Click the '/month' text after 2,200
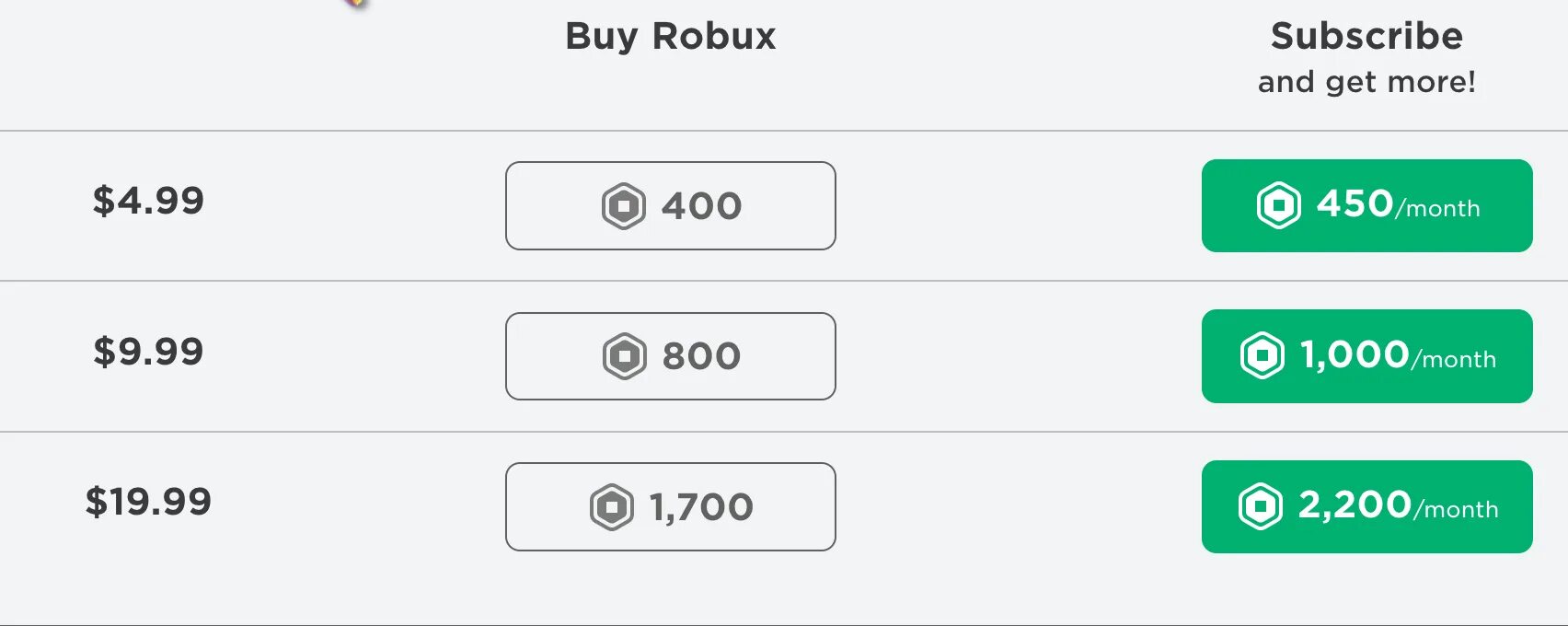The height and width of the screenshot is (626, 1568). pyautogui.click(x=1457, y=509)
